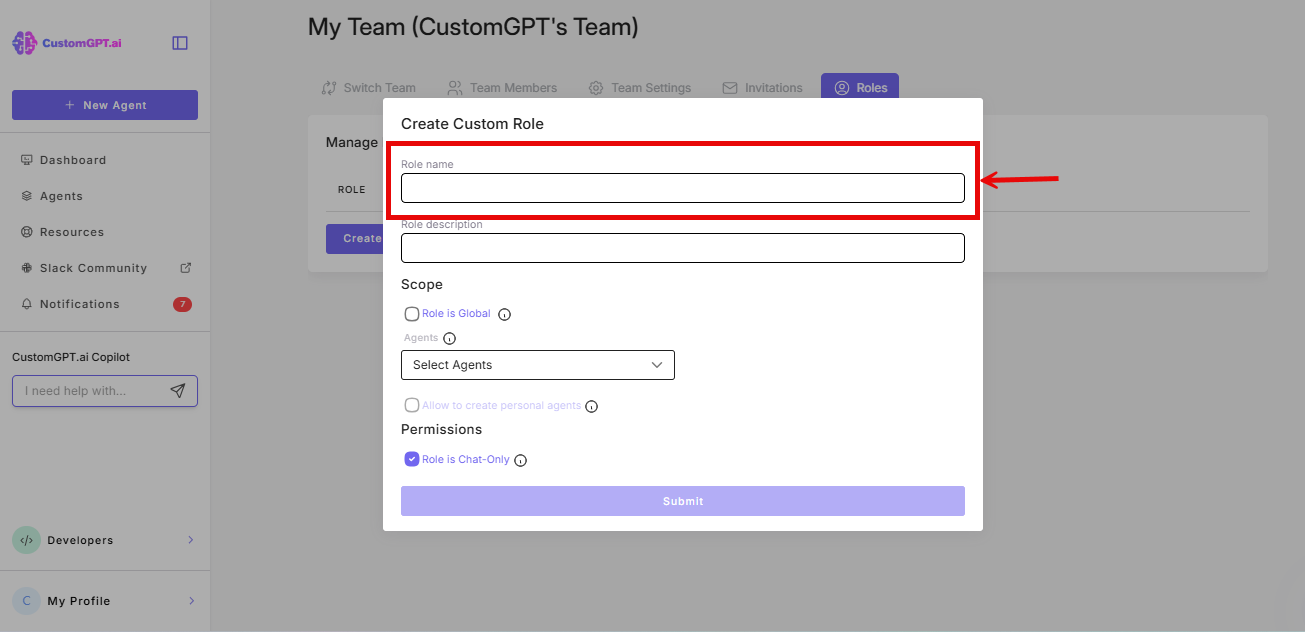Disable the Role is Chat-Only permission

pos(411,458)
